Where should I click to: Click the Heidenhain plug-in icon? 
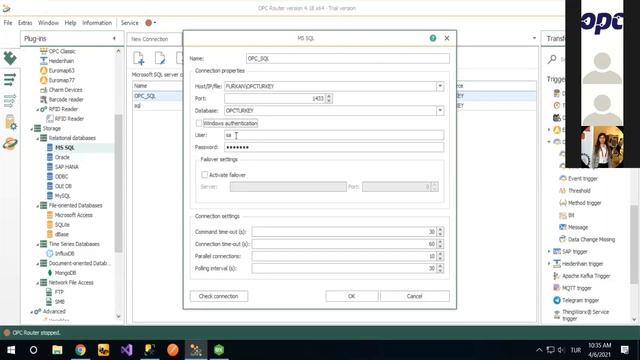[x=44, y=61]
